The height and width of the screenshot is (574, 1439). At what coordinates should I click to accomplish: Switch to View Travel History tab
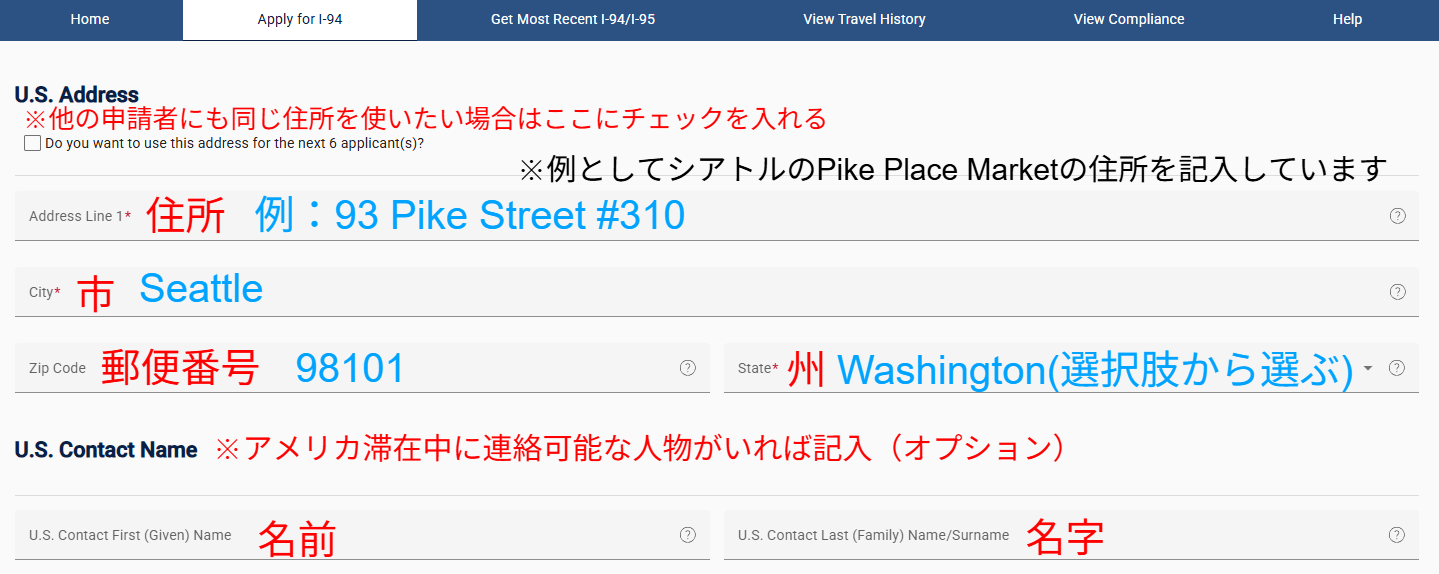coord(864,20)
